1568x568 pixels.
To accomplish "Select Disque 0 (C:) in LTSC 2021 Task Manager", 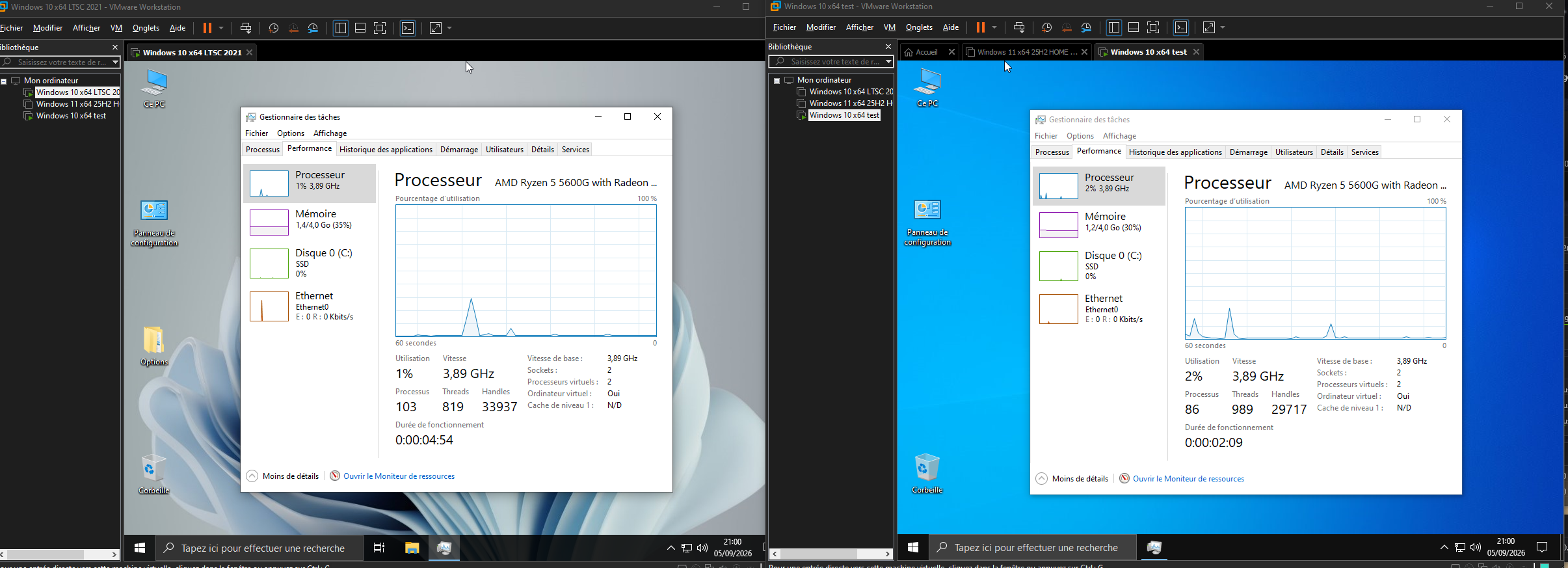I will click(310, 263).
